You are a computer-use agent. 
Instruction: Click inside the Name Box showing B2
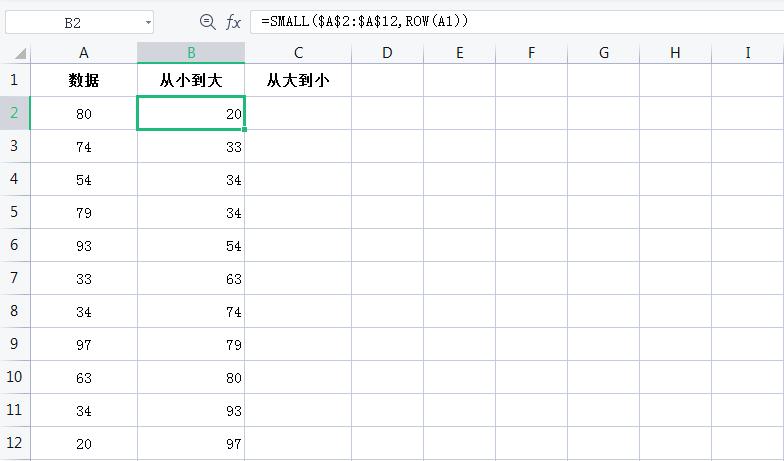click(x=72, y=22)
